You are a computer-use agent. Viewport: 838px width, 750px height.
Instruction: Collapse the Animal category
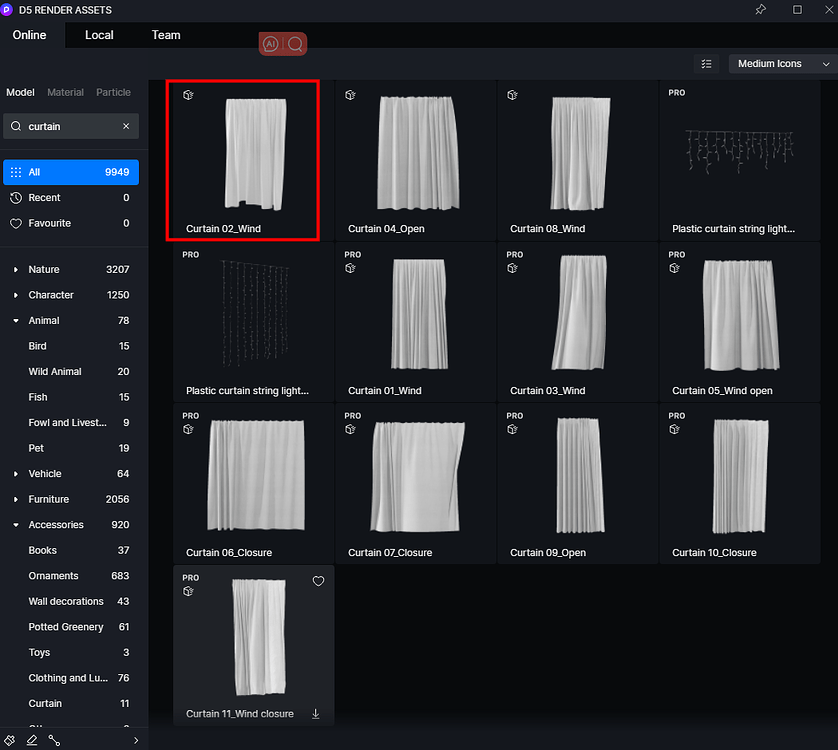pyautogui.click(x=14, y=320)
